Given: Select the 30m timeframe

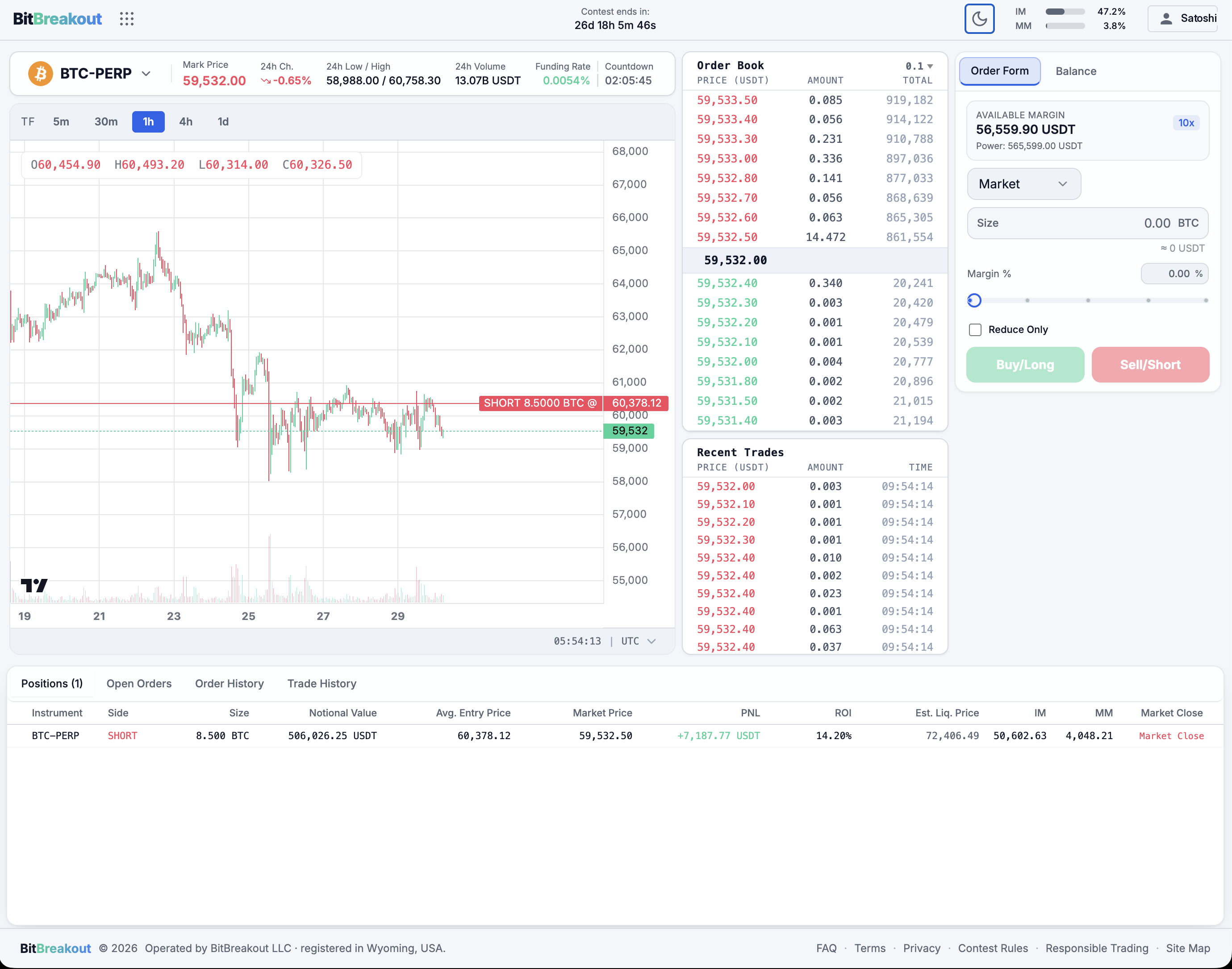Looking at the screenshot, I should tap(106, 122).
